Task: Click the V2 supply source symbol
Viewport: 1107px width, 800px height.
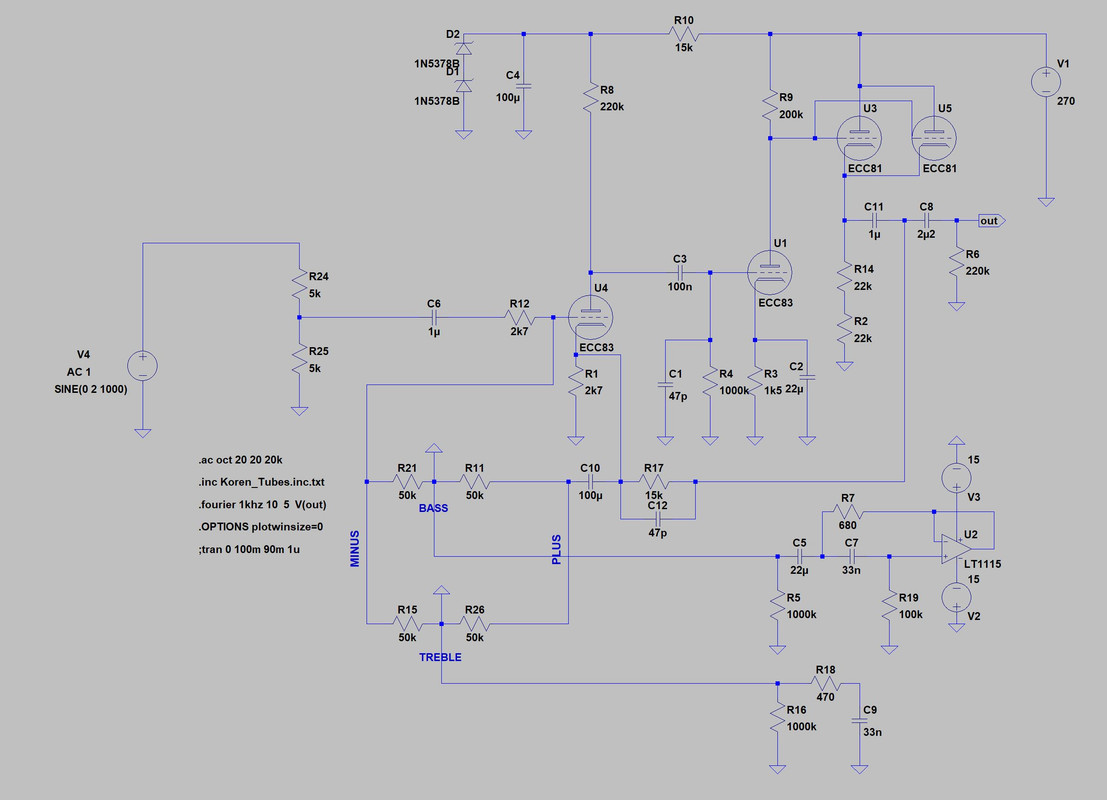Action: 956,597
